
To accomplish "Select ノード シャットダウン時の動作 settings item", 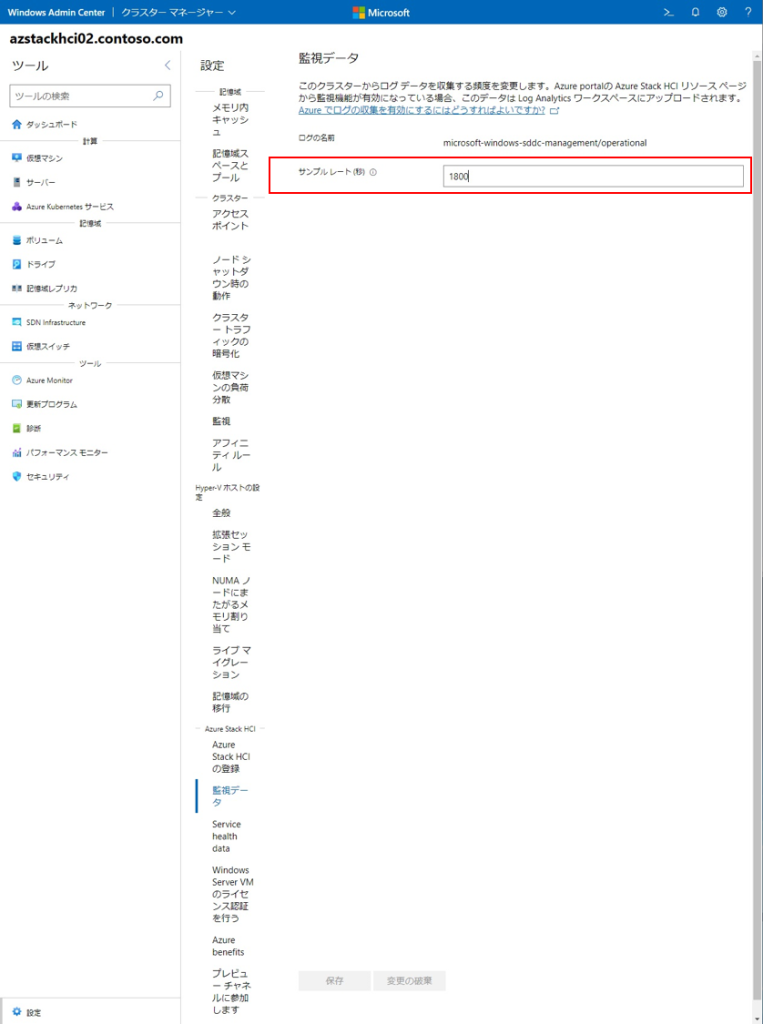I will [231, 278].
